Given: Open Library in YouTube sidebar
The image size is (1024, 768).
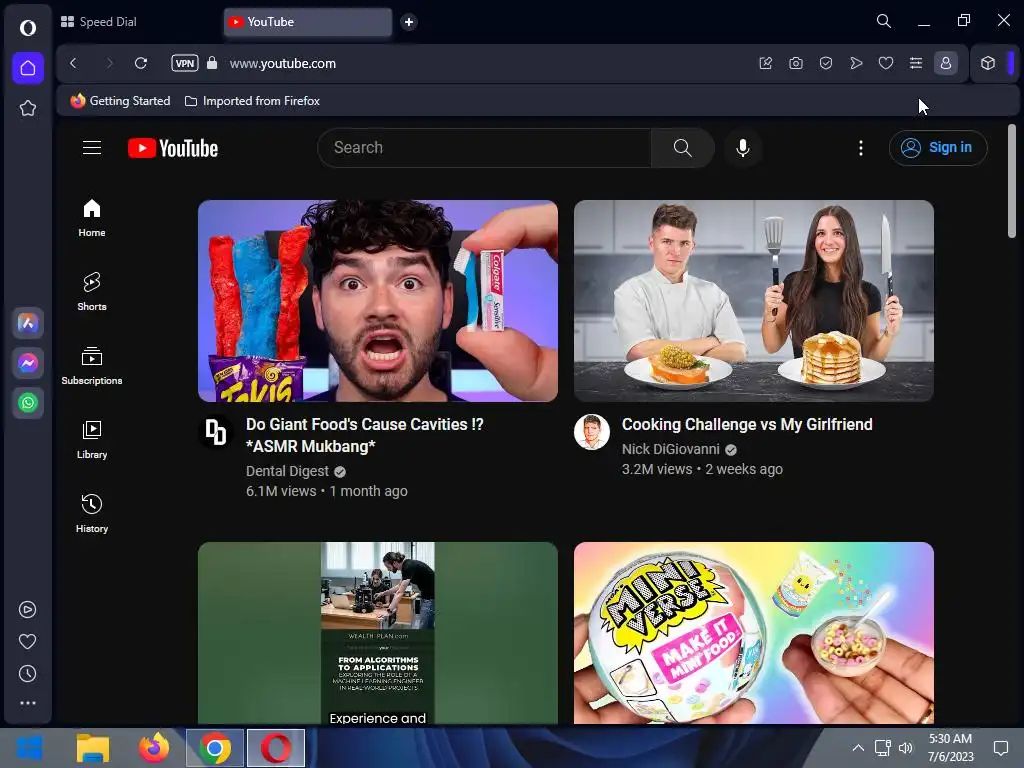Looking at the screenshot, I should coord(92,440).
